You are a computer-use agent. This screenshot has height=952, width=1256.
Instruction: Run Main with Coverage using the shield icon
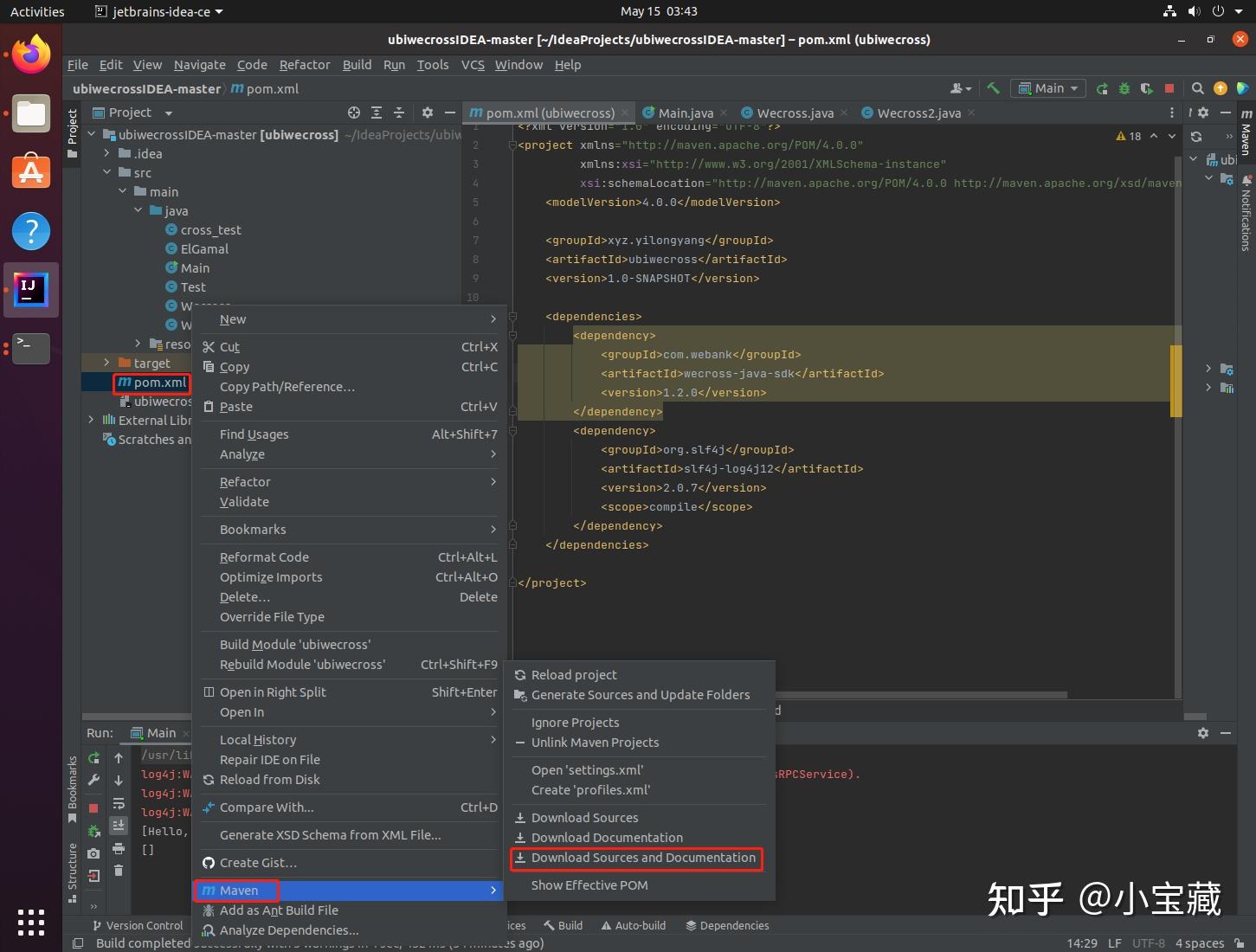point(1147,88)
